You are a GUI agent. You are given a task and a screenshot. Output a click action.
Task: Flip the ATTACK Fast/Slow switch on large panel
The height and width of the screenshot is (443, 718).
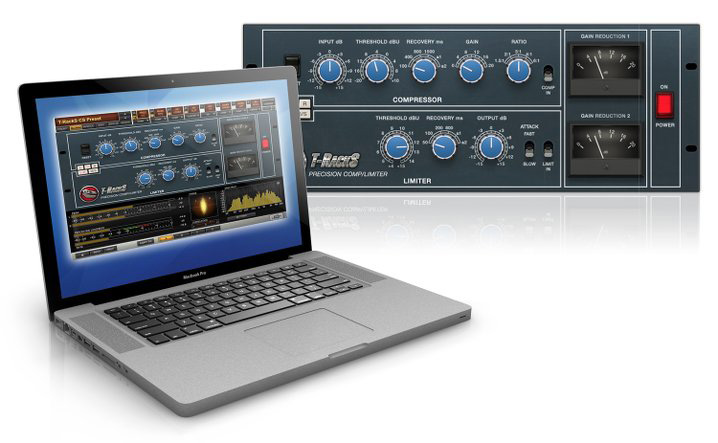[529, 149]
